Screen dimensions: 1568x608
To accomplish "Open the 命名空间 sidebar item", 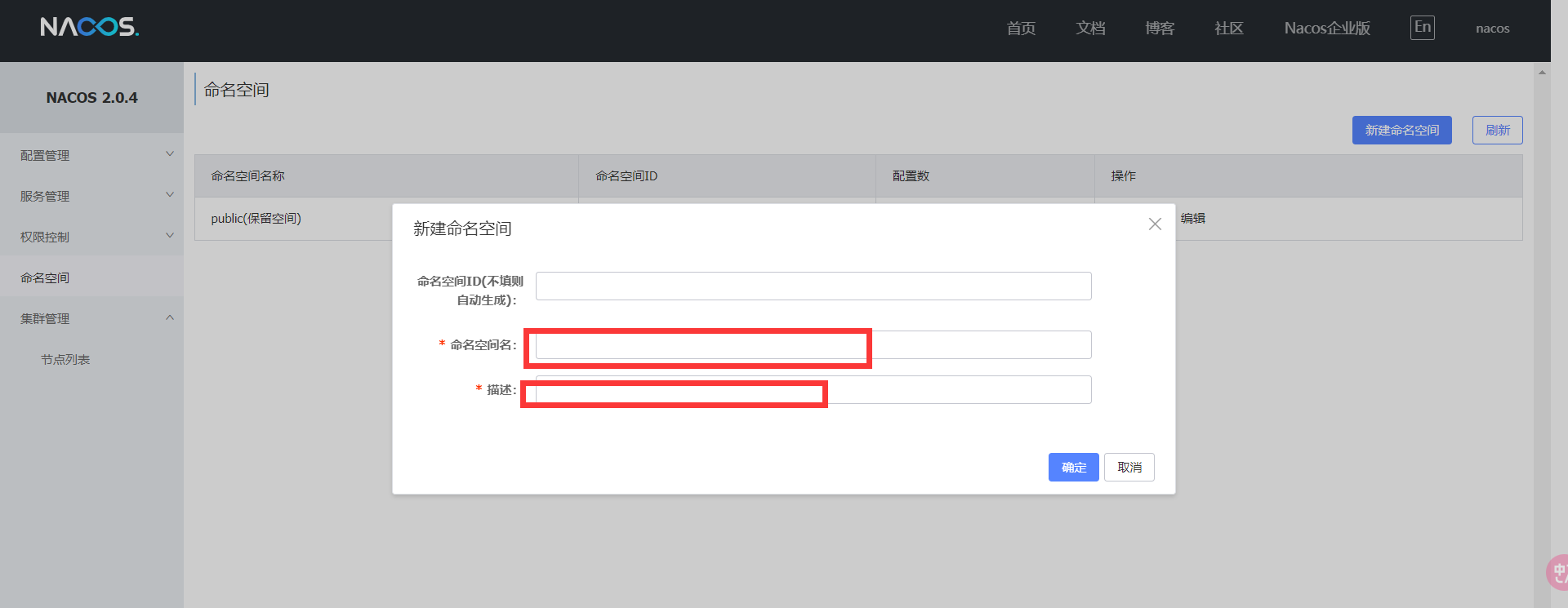I will pyautogui.click(x=91, y=277).
